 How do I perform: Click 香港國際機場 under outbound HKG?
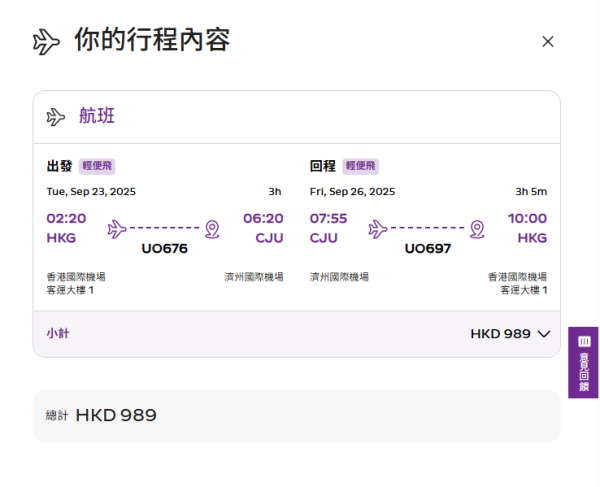tap(76, 277)
